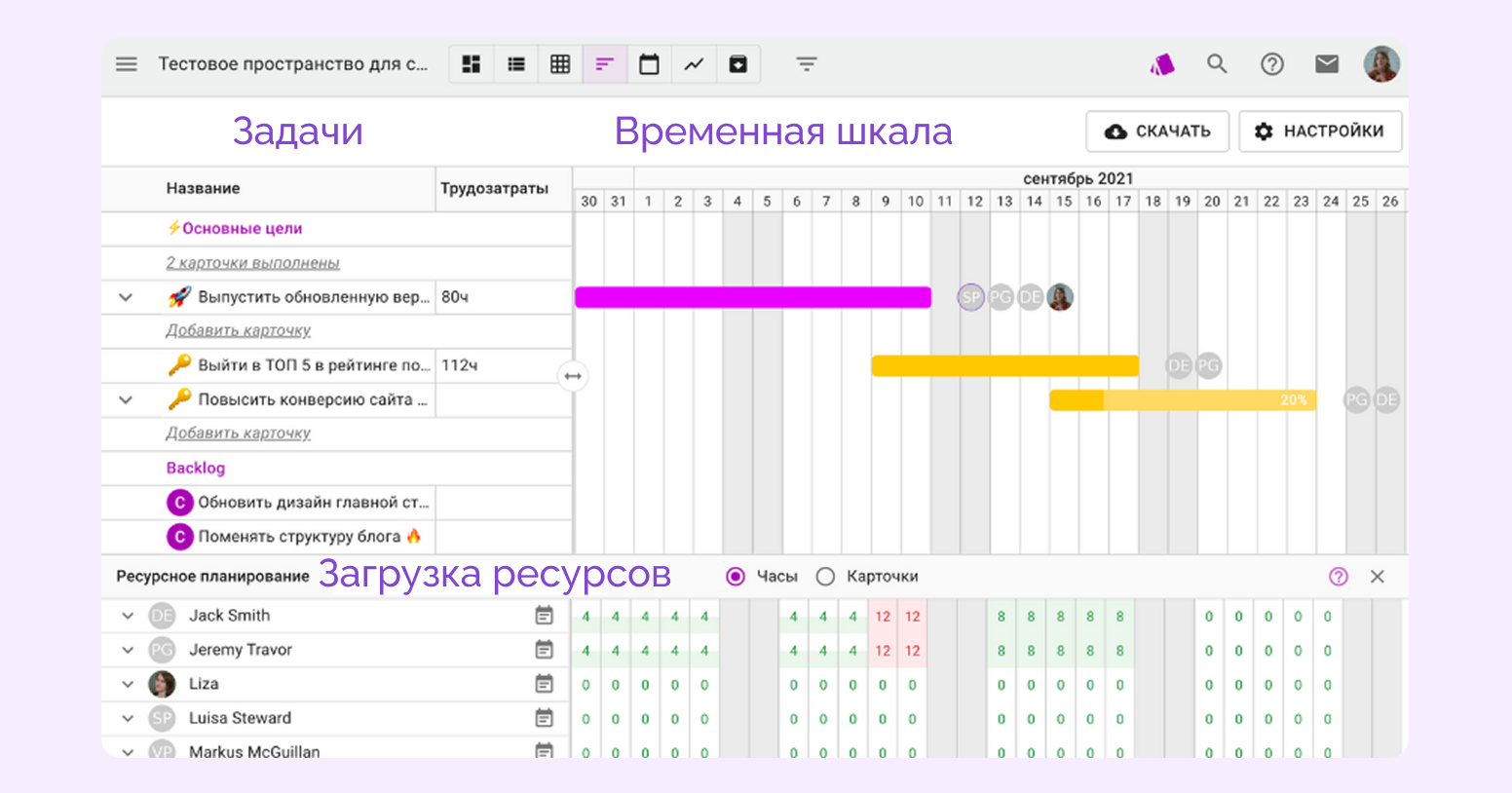Click the 'Трудозатраты' column header
This screenshot has height=793, width=1512.
tap(494, 188)
